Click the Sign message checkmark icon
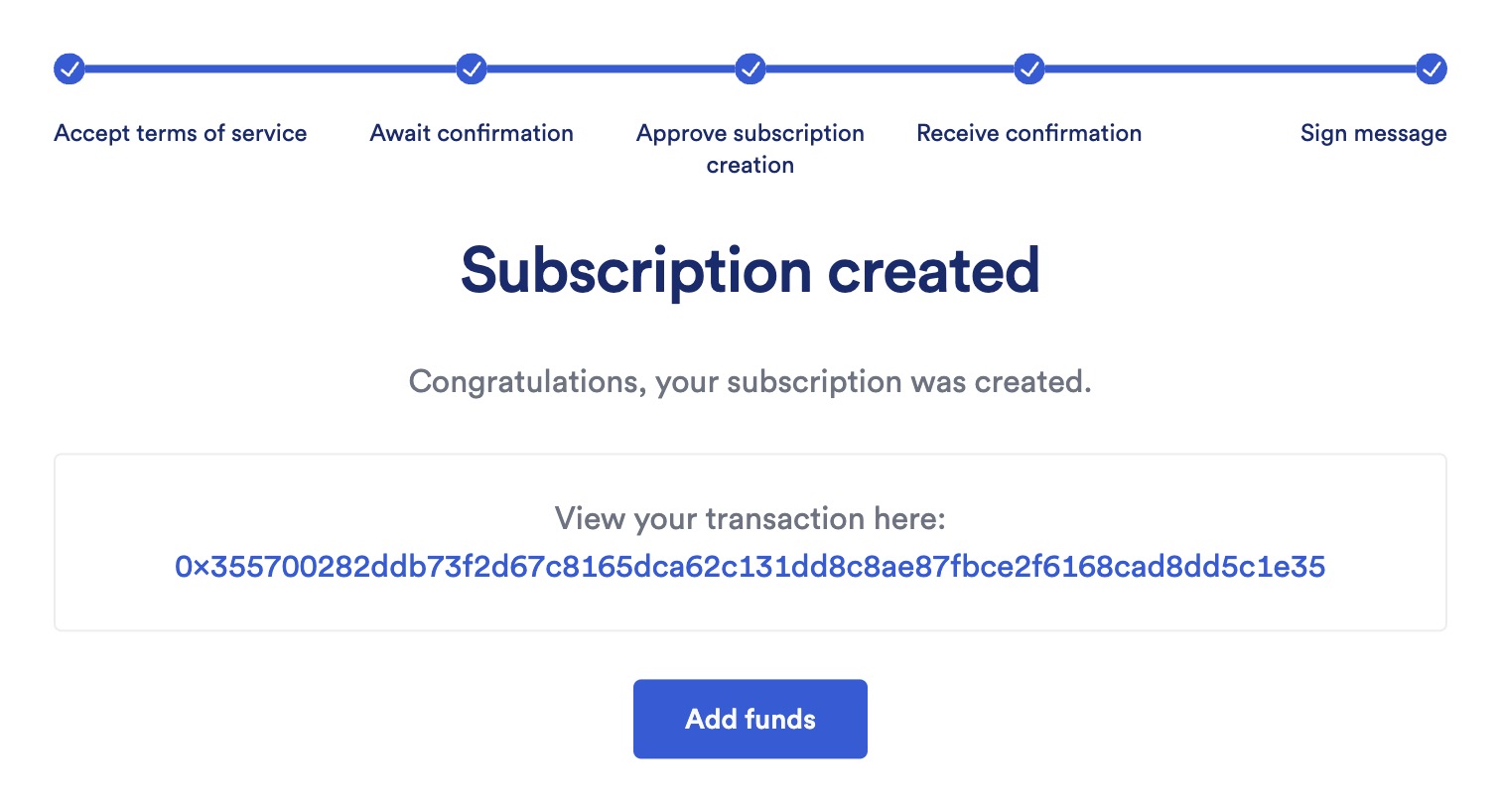Screen dimensions: 1501x812 (1430, 68)
